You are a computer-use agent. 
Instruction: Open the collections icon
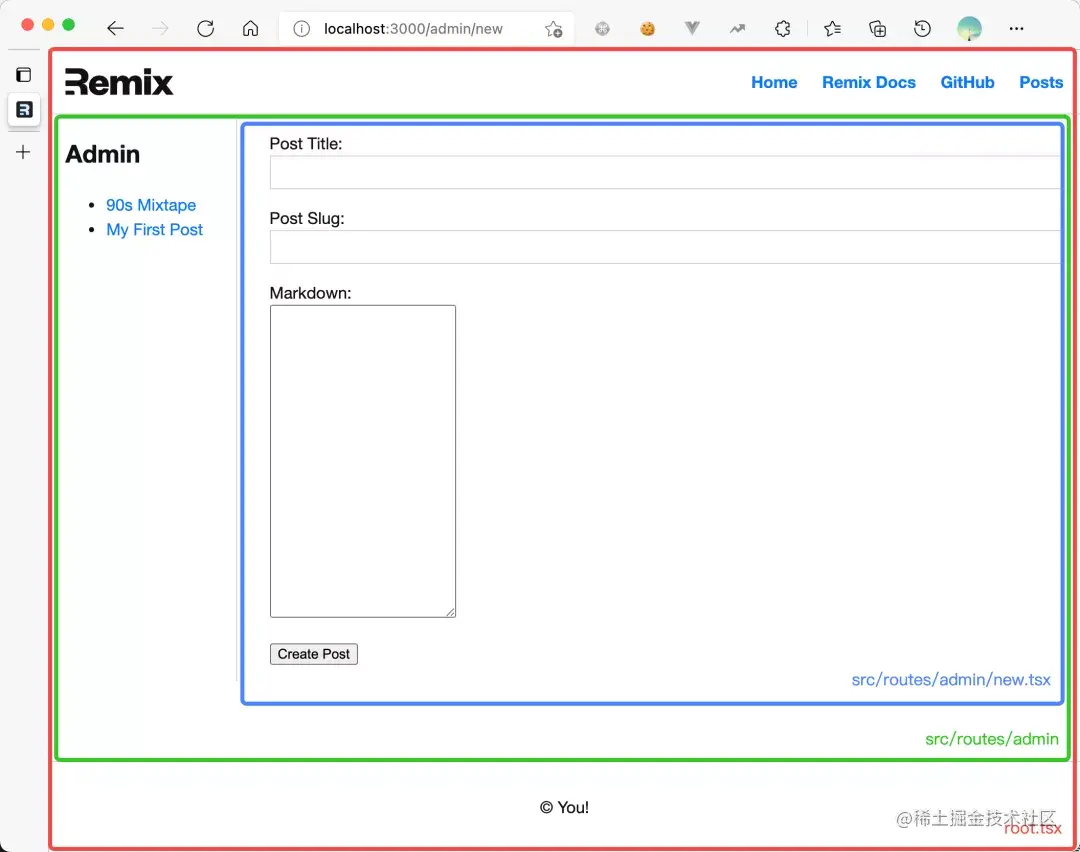click(x=877, y=28)
